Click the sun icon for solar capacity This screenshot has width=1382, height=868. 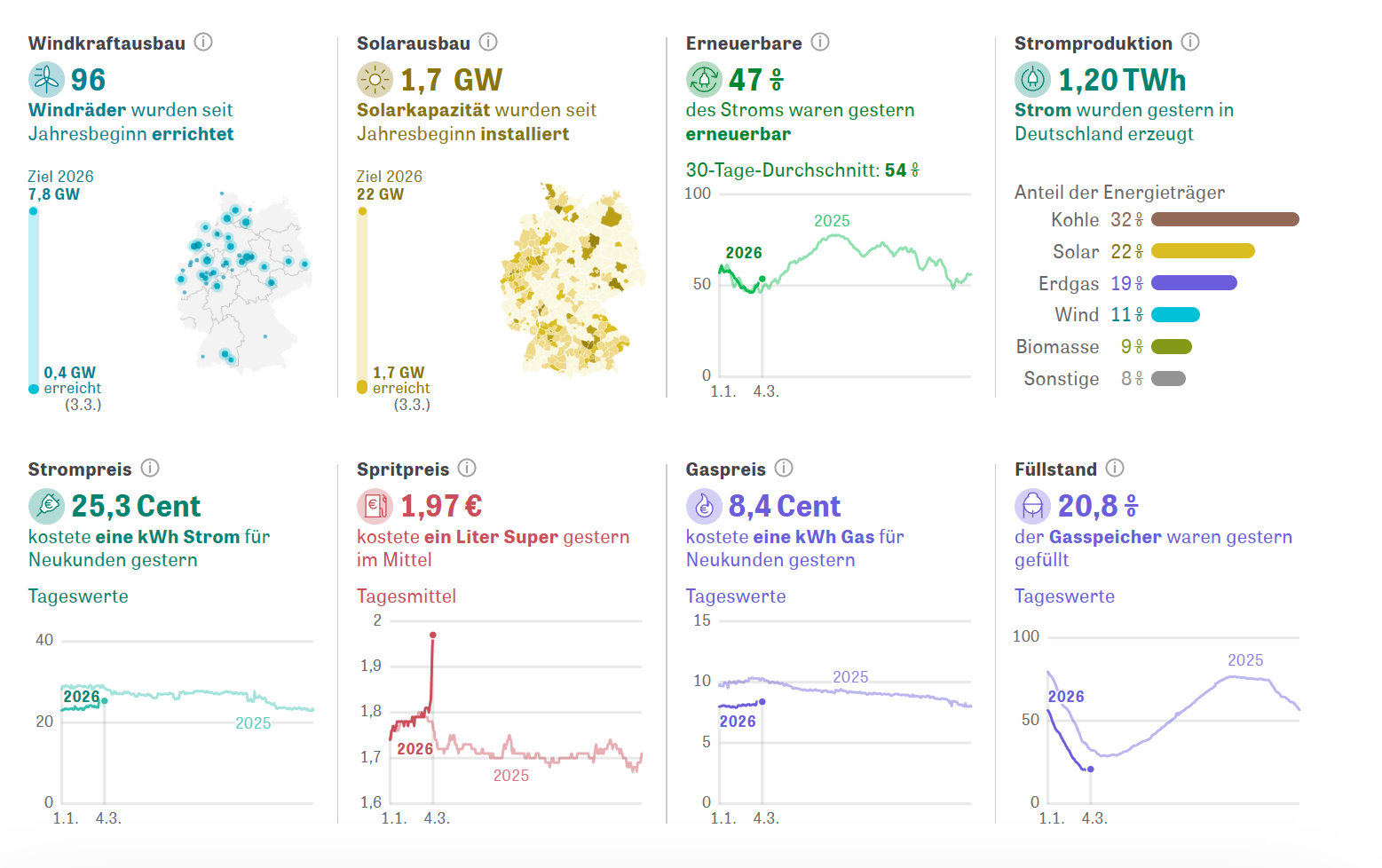click(x=375, y=80)
